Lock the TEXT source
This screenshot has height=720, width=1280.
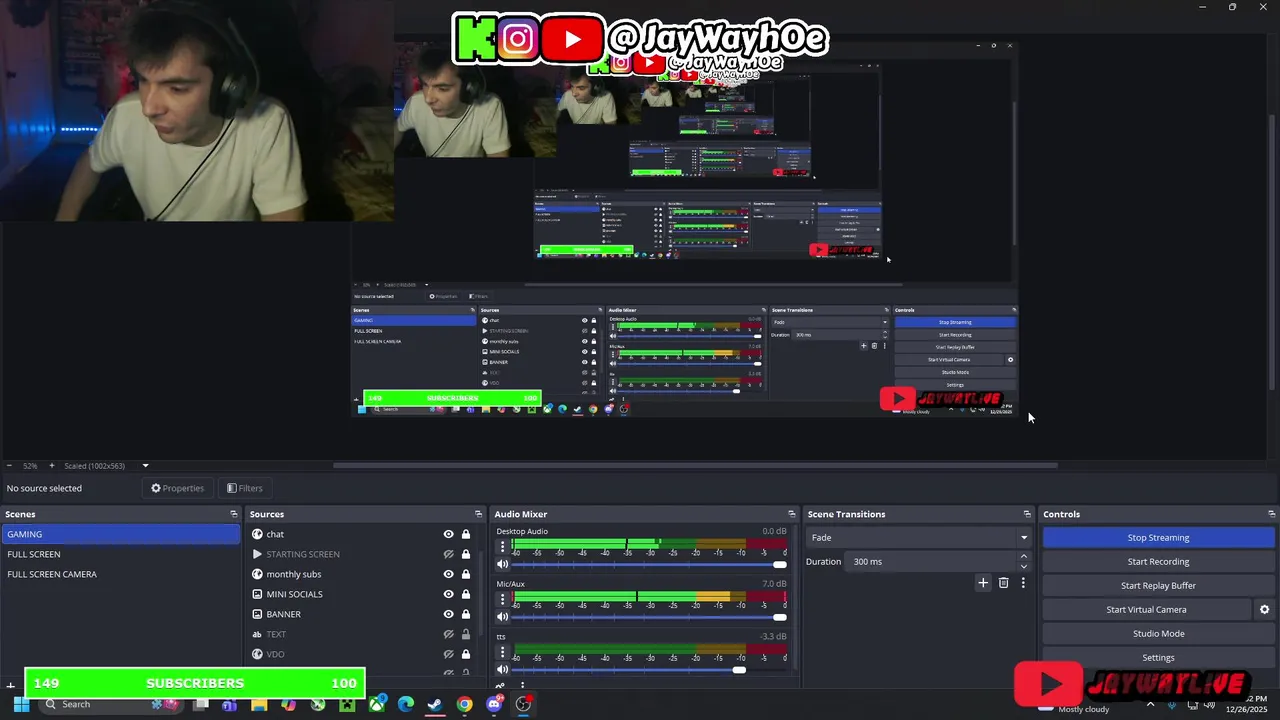tap(466, 634)
